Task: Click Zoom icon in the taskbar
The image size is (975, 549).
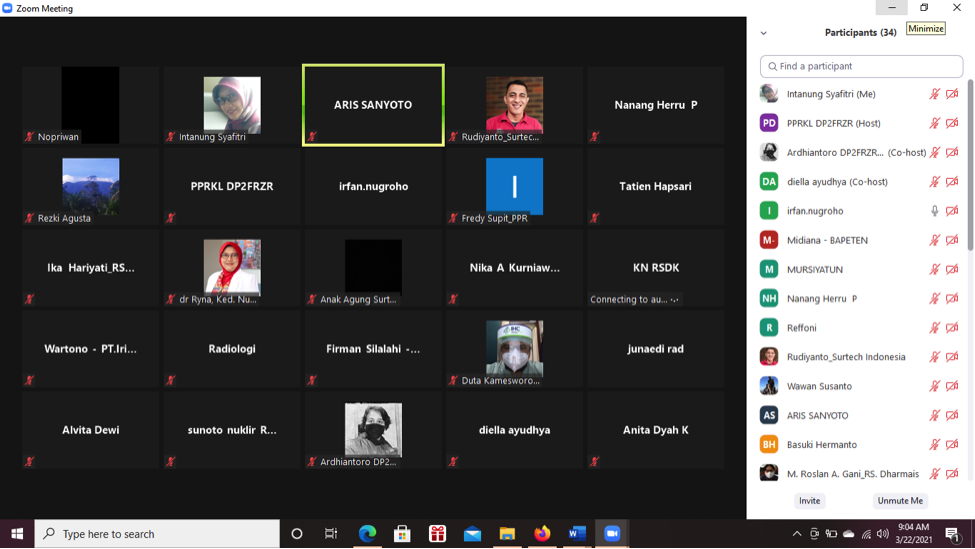Action: (x=612, y=533)
